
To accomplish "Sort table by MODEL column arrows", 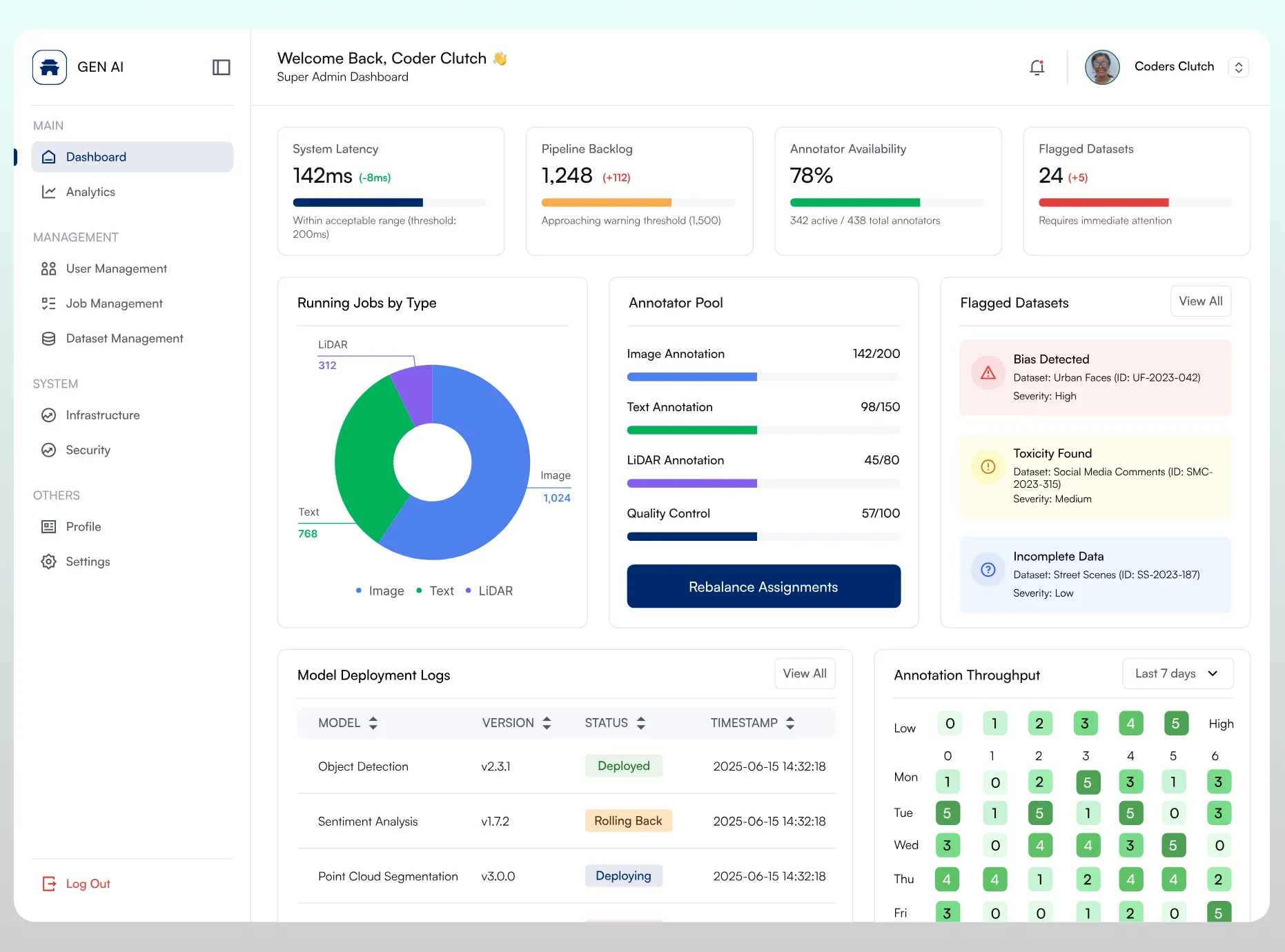I will click(x=373, y=723).
